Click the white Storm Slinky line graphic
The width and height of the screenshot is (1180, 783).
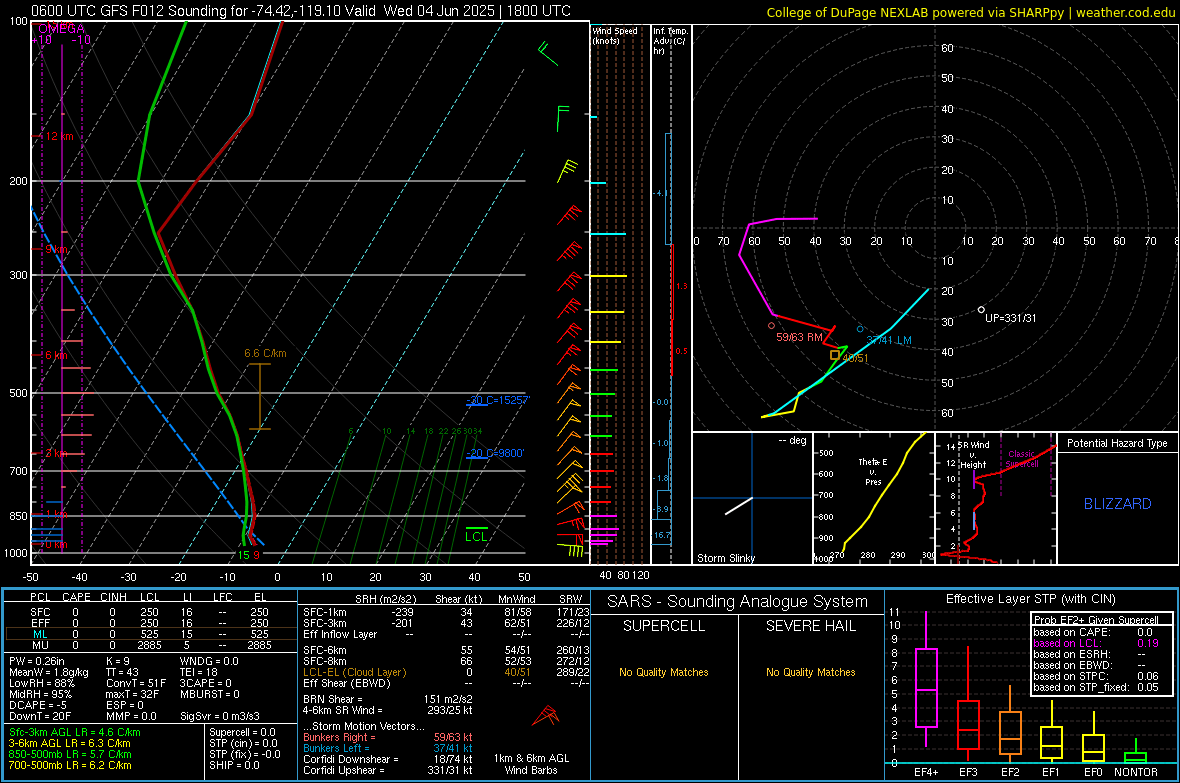point(738,506)
